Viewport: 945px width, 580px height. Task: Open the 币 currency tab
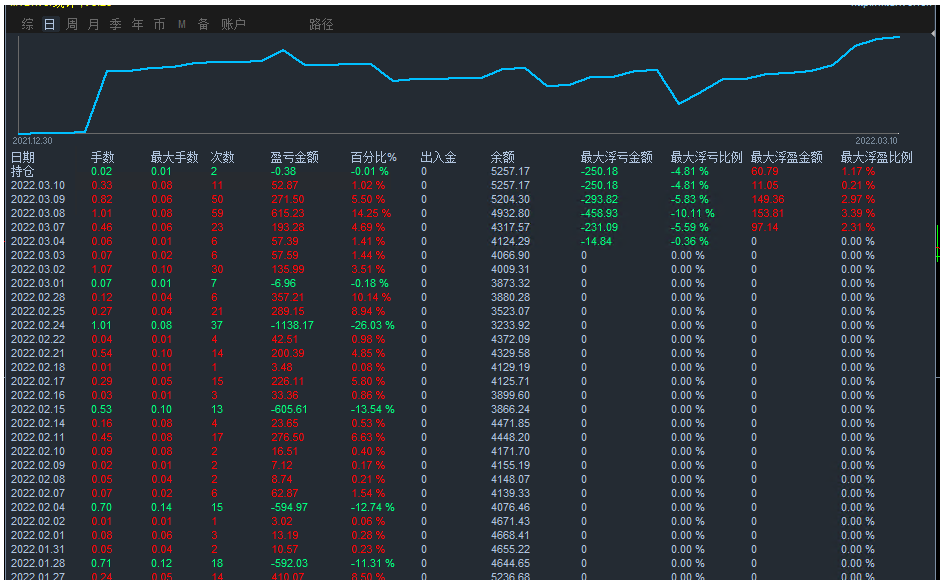tap(159, 24)
